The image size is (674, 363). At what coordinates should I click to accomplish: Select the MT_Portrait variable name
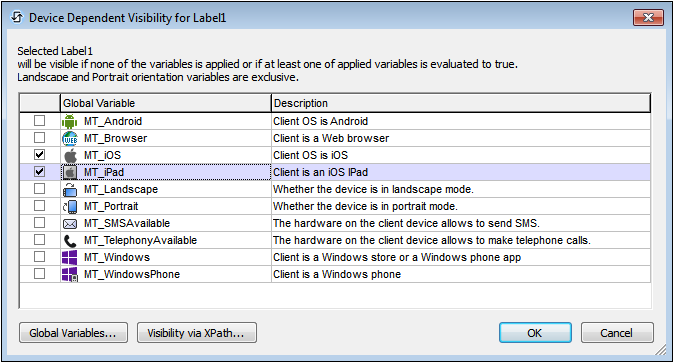tap(111, 206)
